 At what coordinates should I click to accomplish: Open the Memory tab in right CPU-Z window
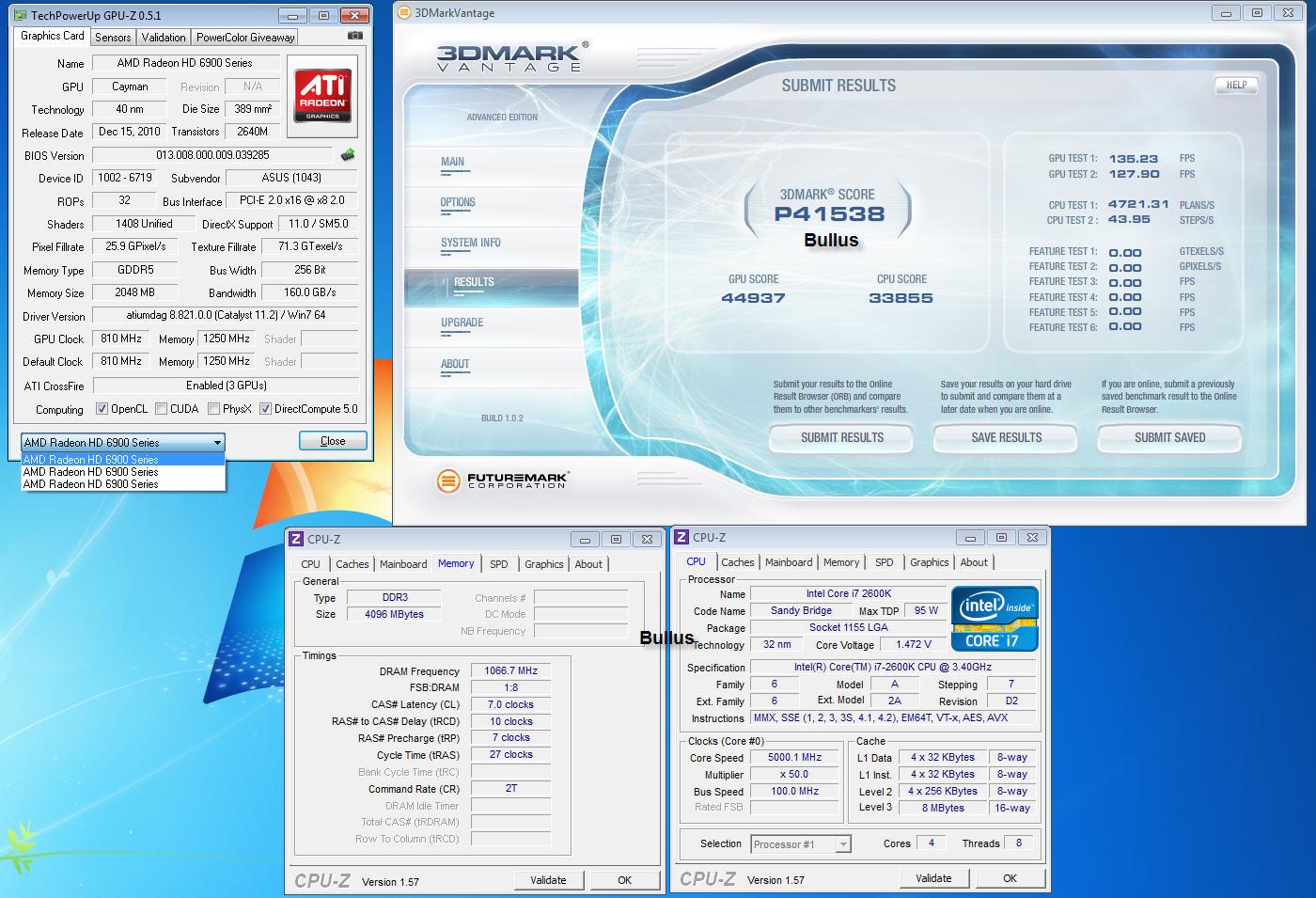click(841, 562)
